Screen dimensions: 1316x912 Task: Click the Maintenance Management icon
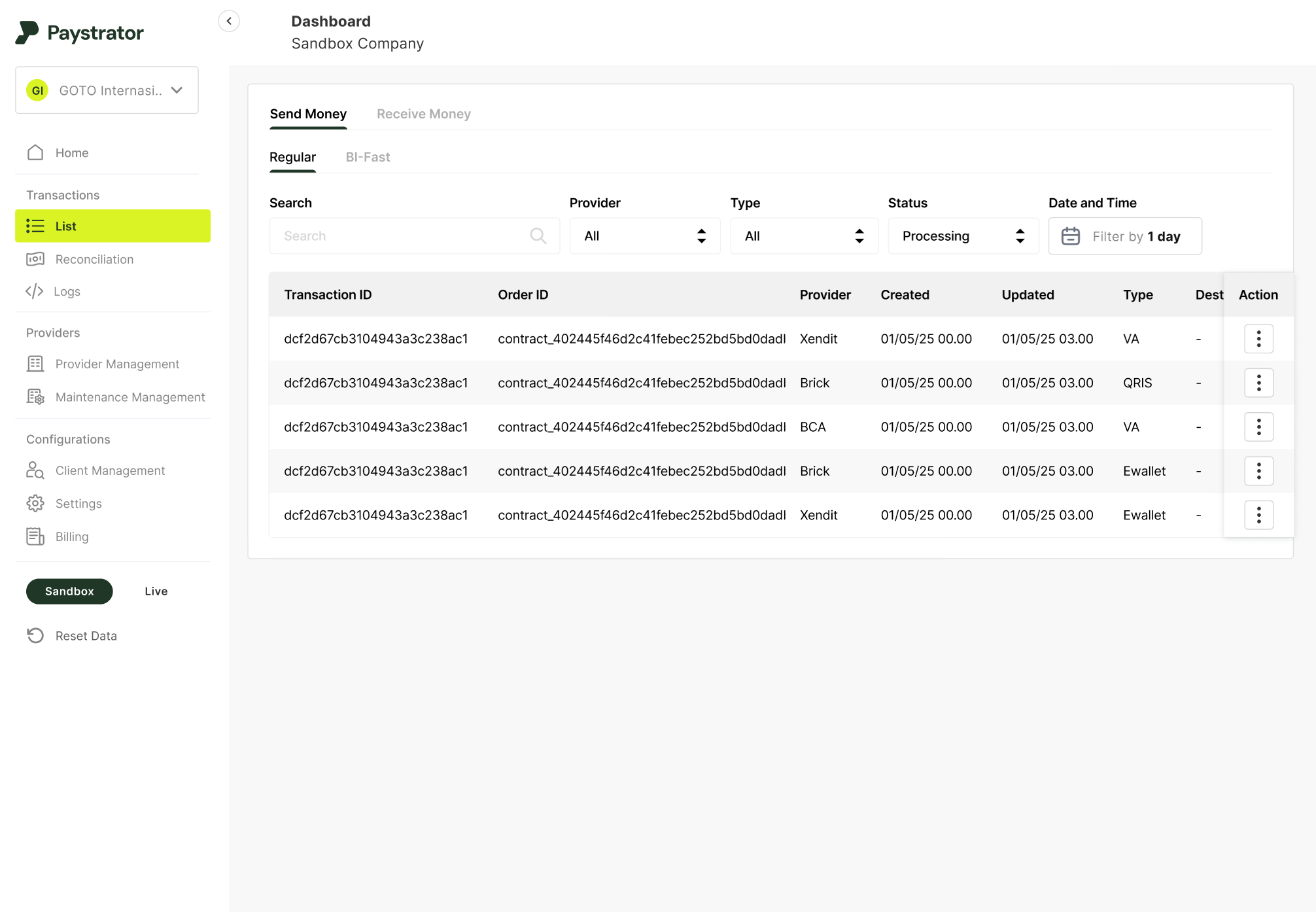[35, 397]
